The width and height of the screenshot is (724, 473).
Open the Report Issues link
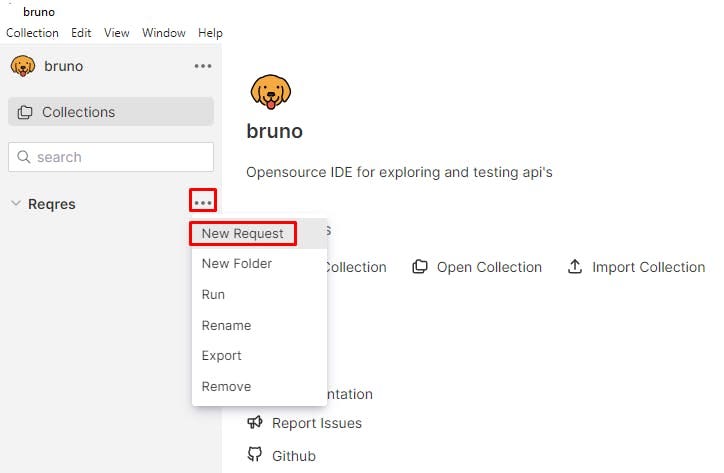317,423
